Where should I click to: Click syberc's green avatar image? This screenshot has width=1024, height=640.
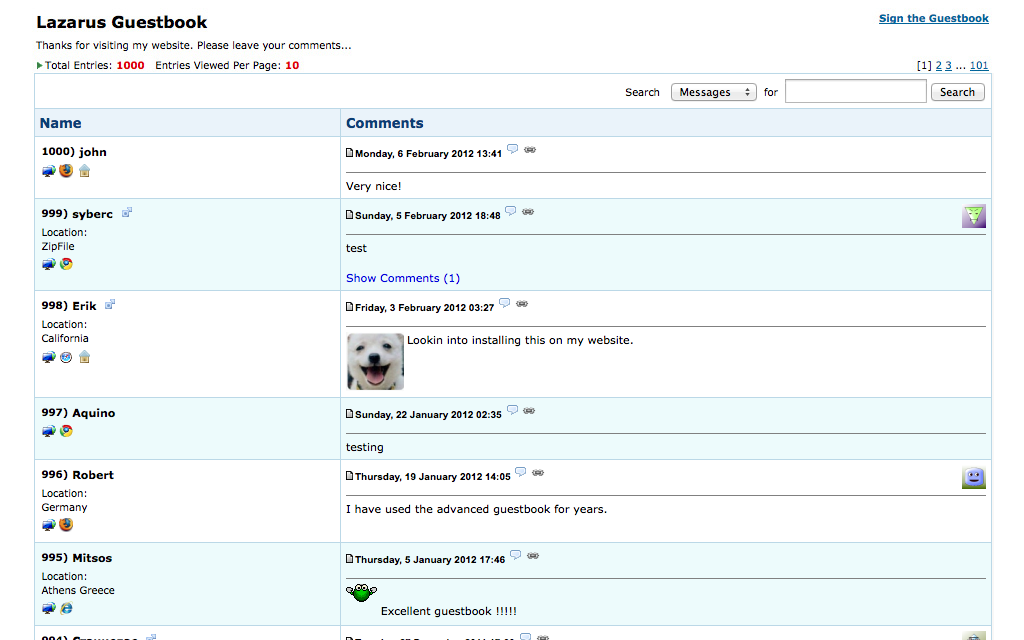(x=974, y=216)
